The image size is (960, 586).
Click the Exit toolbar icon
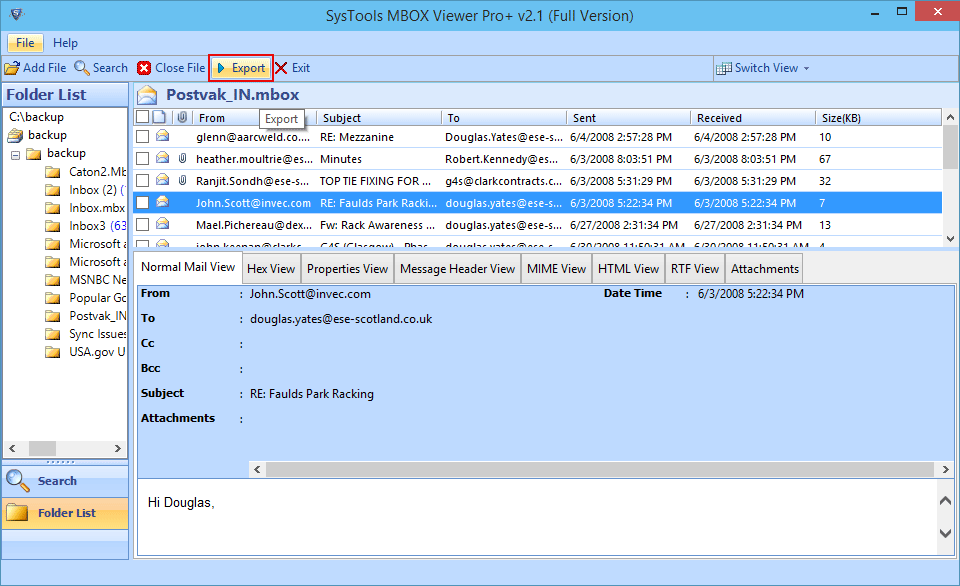281,68
